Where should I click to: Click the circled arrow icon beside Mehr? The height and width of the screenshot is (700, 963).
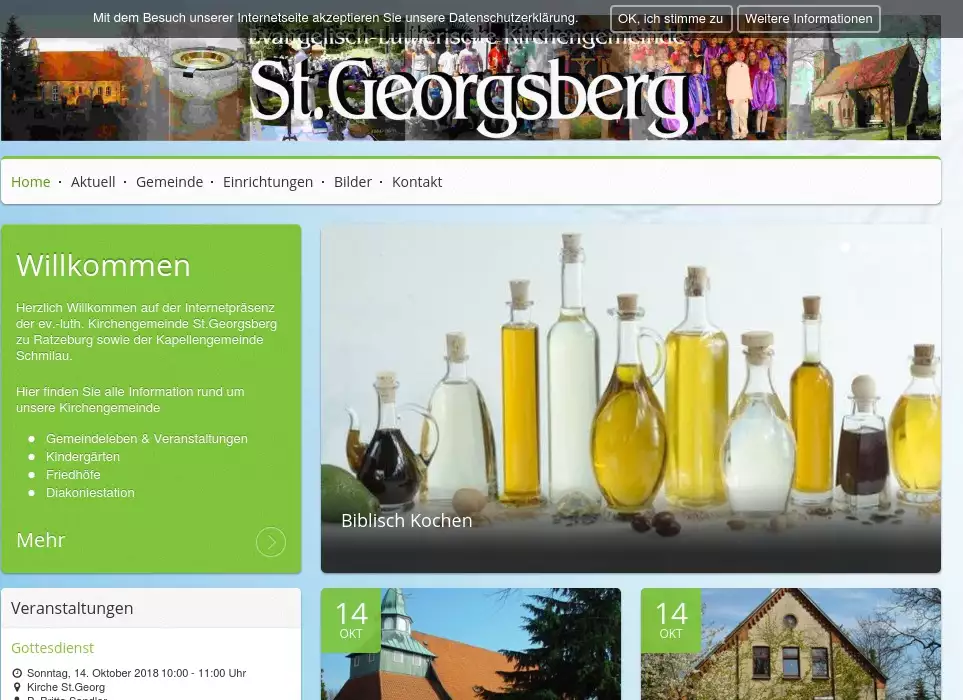[x=270, y=542]
